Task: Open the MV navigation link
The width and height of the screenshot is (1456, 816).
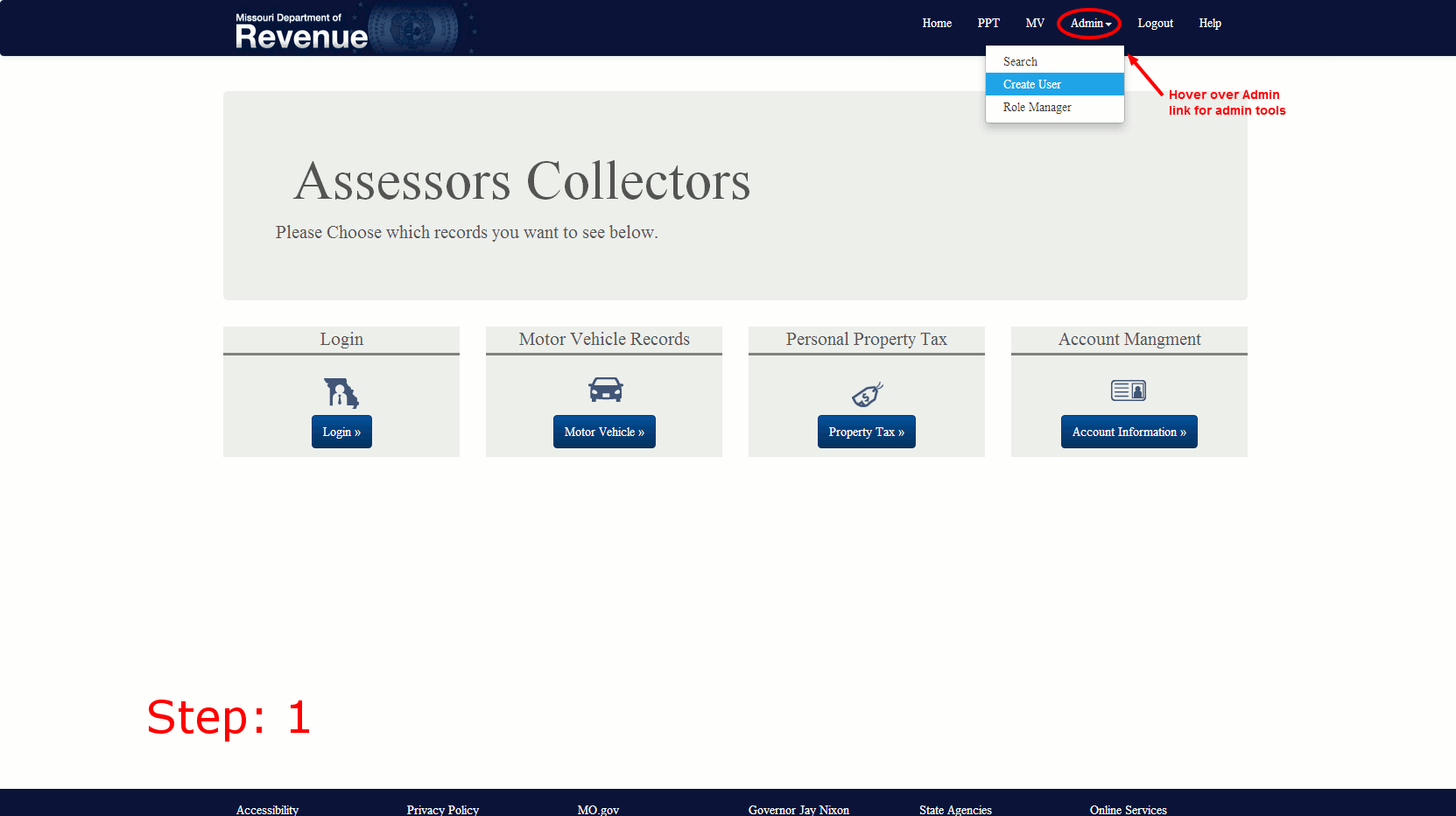Action: coord(1034,24)
